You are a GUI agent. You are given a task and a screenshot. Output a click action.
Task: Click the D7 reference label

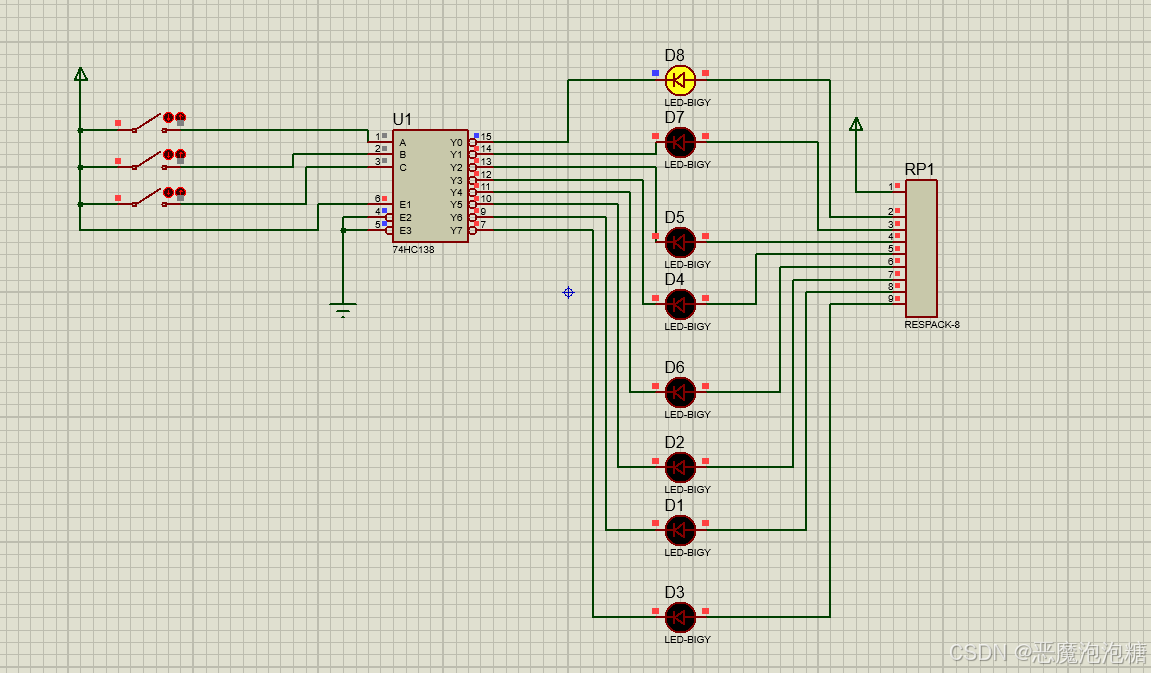point(674,117)
